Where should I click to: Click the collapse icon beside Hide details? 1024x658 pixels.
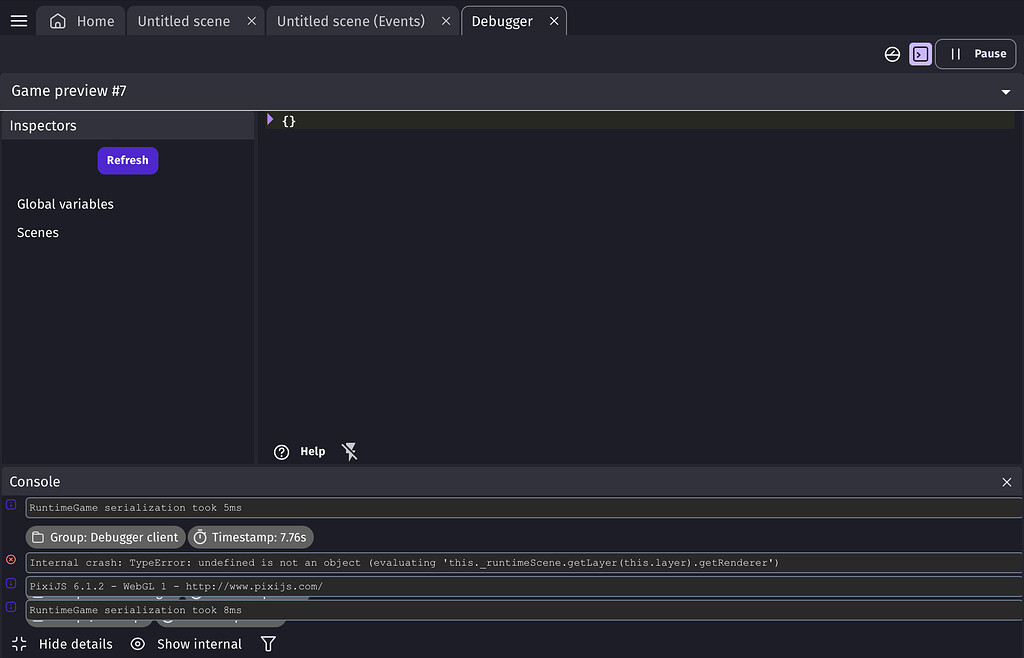[x=19, y=644]
